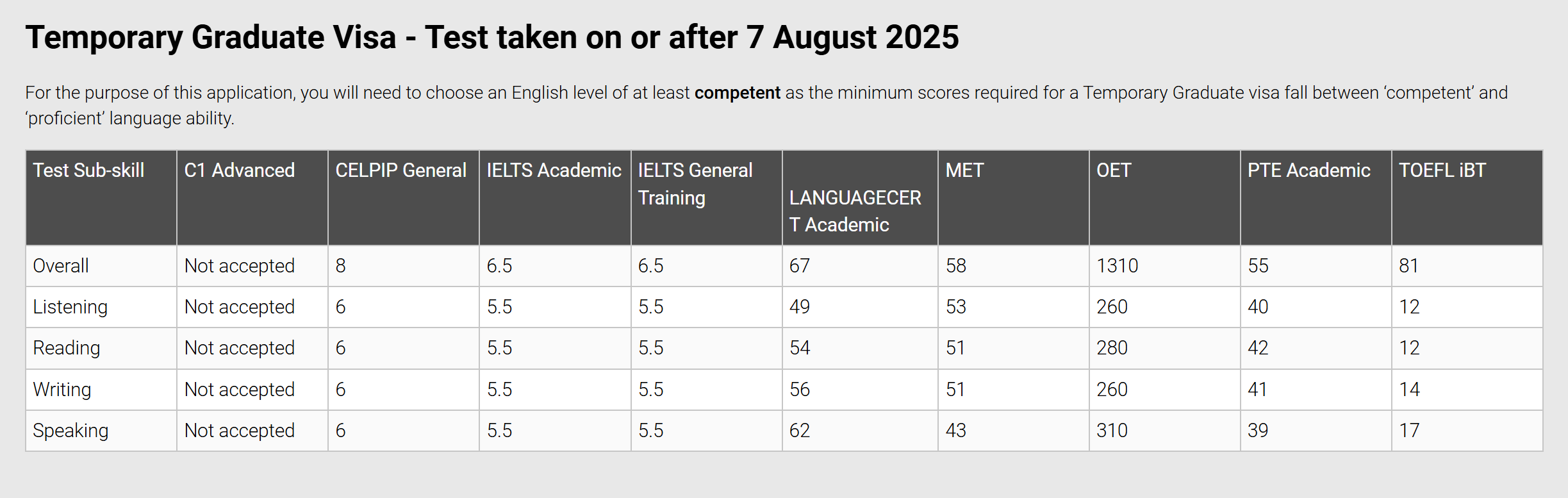The height and width of the screenshot is (498, 1568).
Task: Click the Reading row label
Action: (x=67, y=348)
